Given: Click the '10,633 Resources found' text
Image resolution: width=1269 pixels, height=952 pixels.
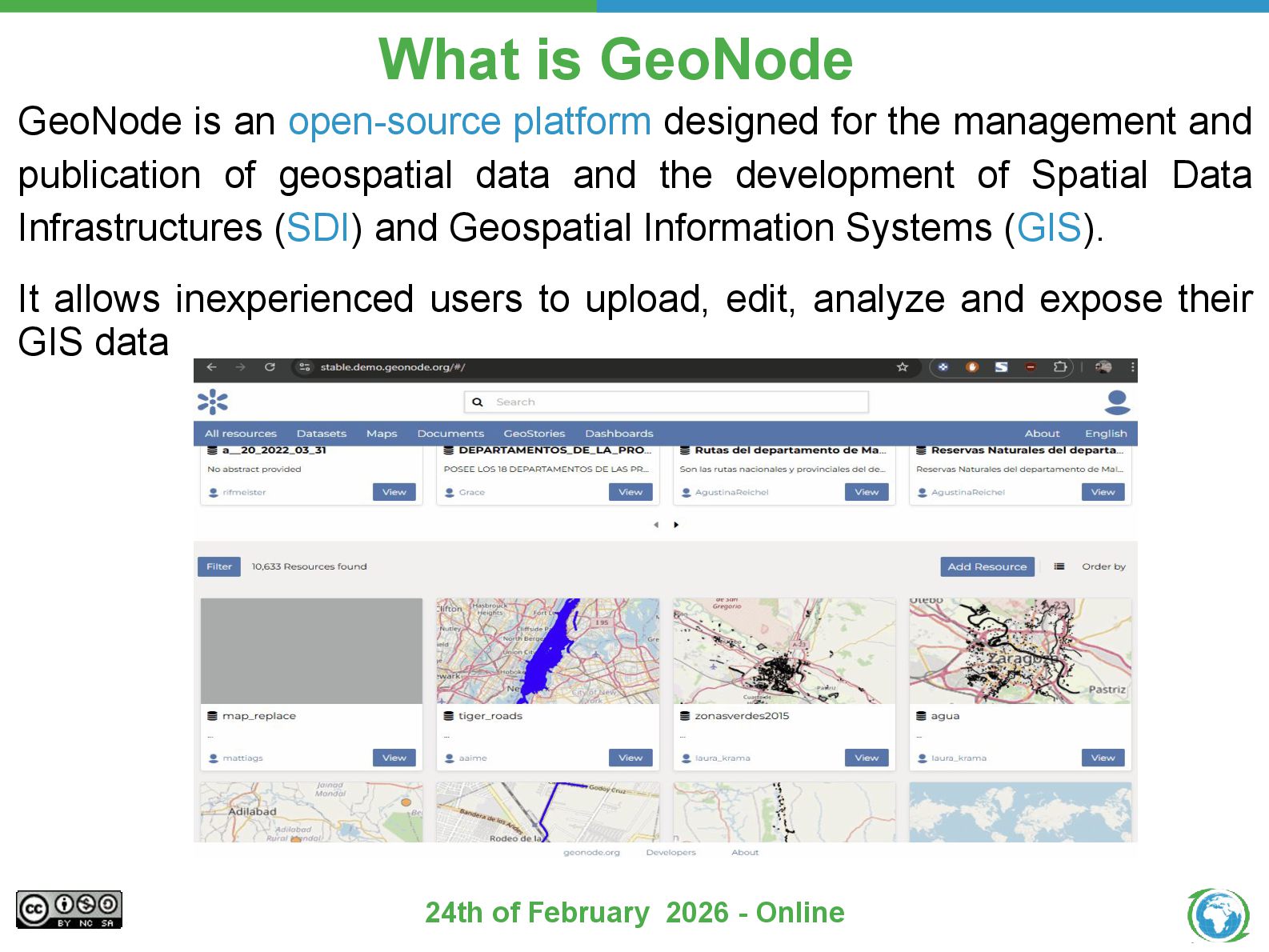Looking at the screenshot, I should coord(309,566).
